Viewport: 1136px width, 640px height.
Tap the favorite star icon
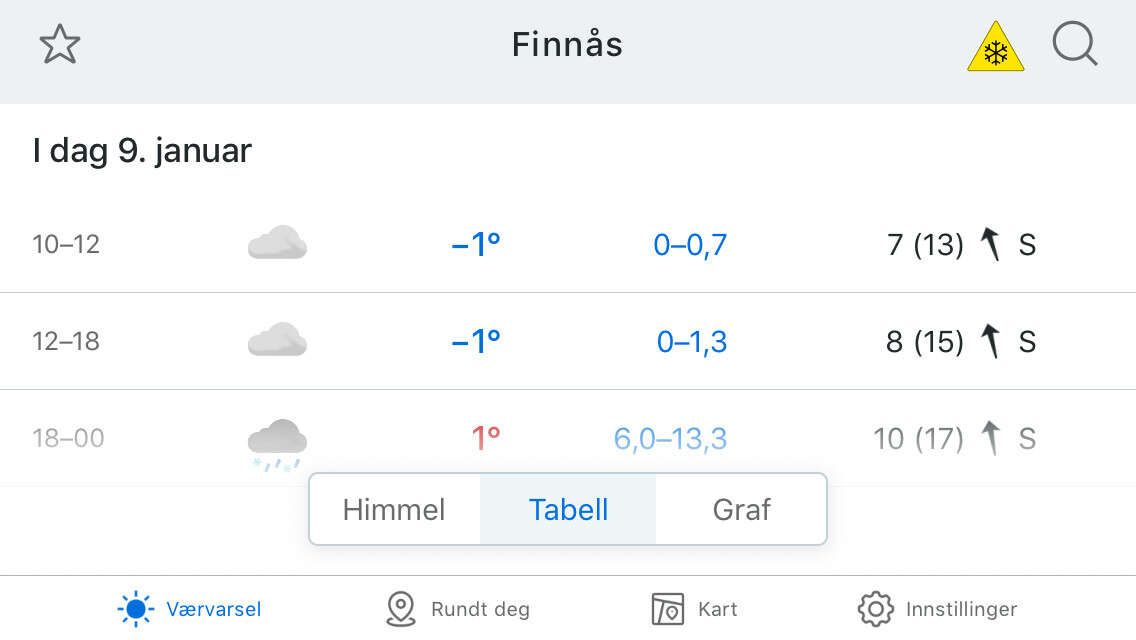pos(59,46)
